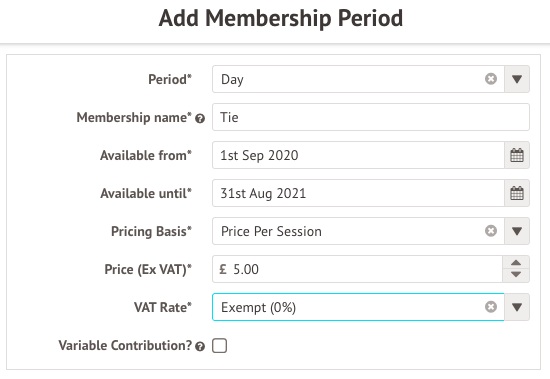Decrease the Price with down arrow
The image size is (550, 379).
click(516, 275)
